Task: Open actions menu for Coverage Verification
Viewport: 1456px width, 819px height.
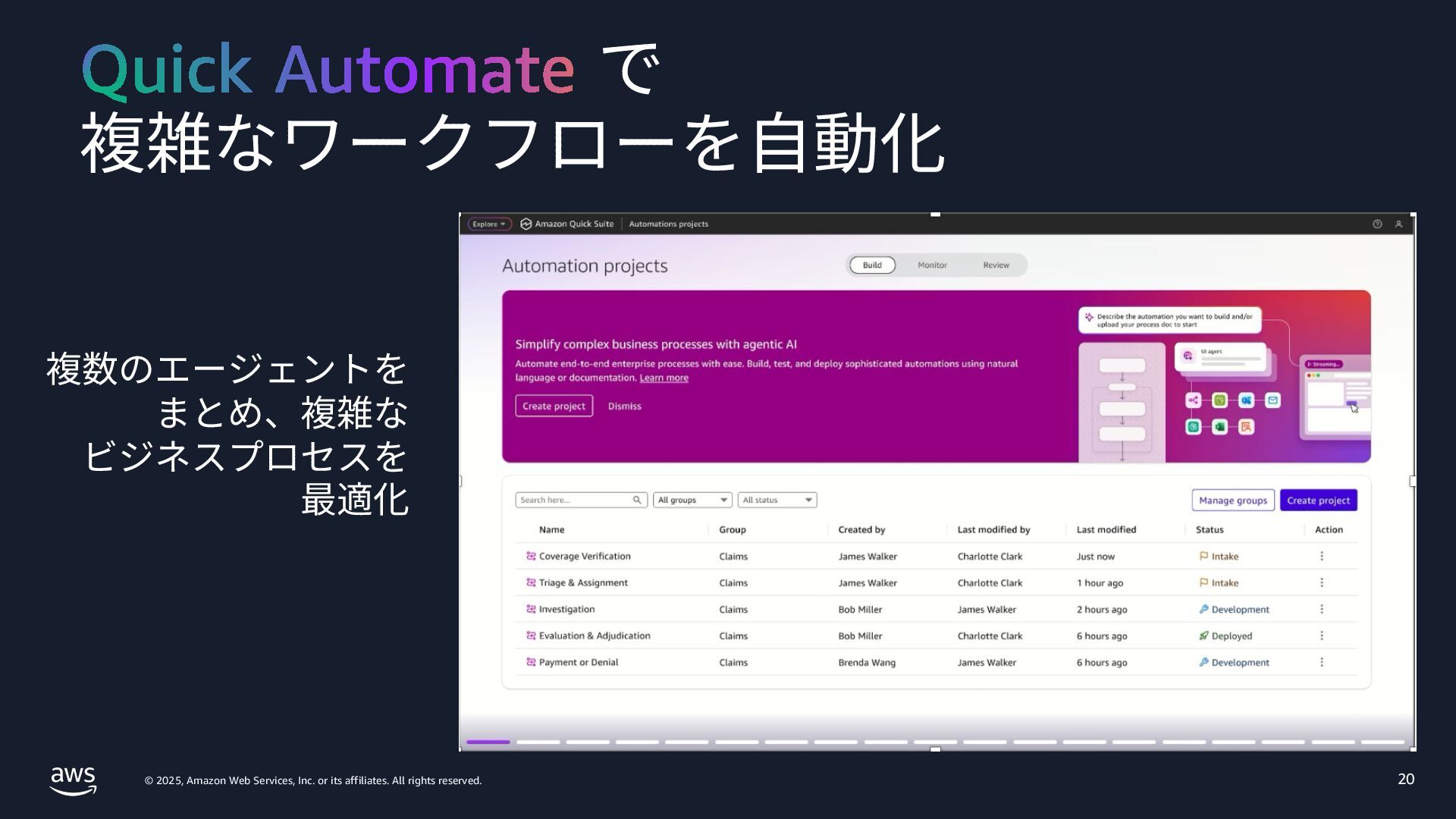Action: point(1321,556)
